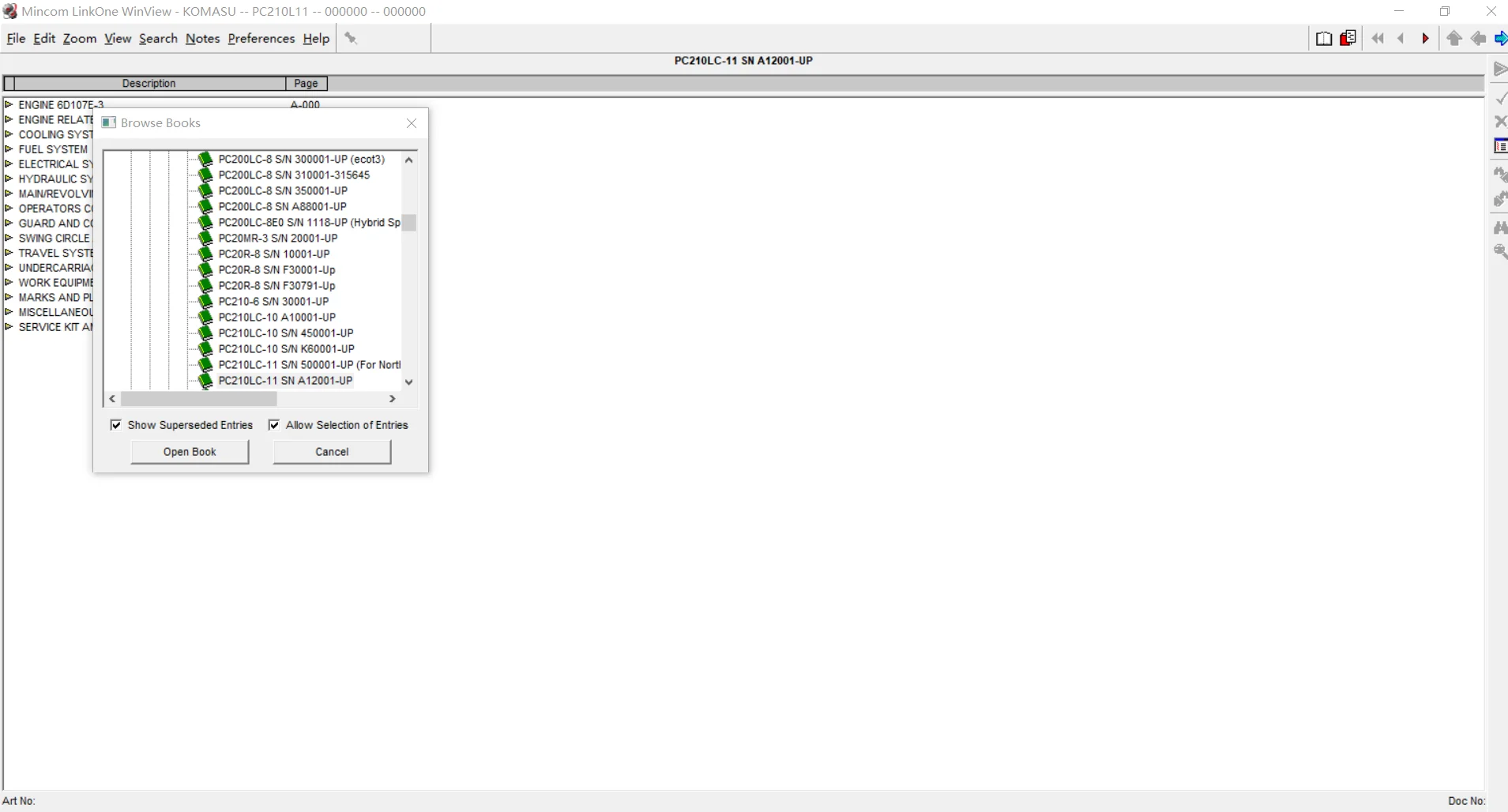Click the red documents icon in toolbar

(x=1348, y=39)
